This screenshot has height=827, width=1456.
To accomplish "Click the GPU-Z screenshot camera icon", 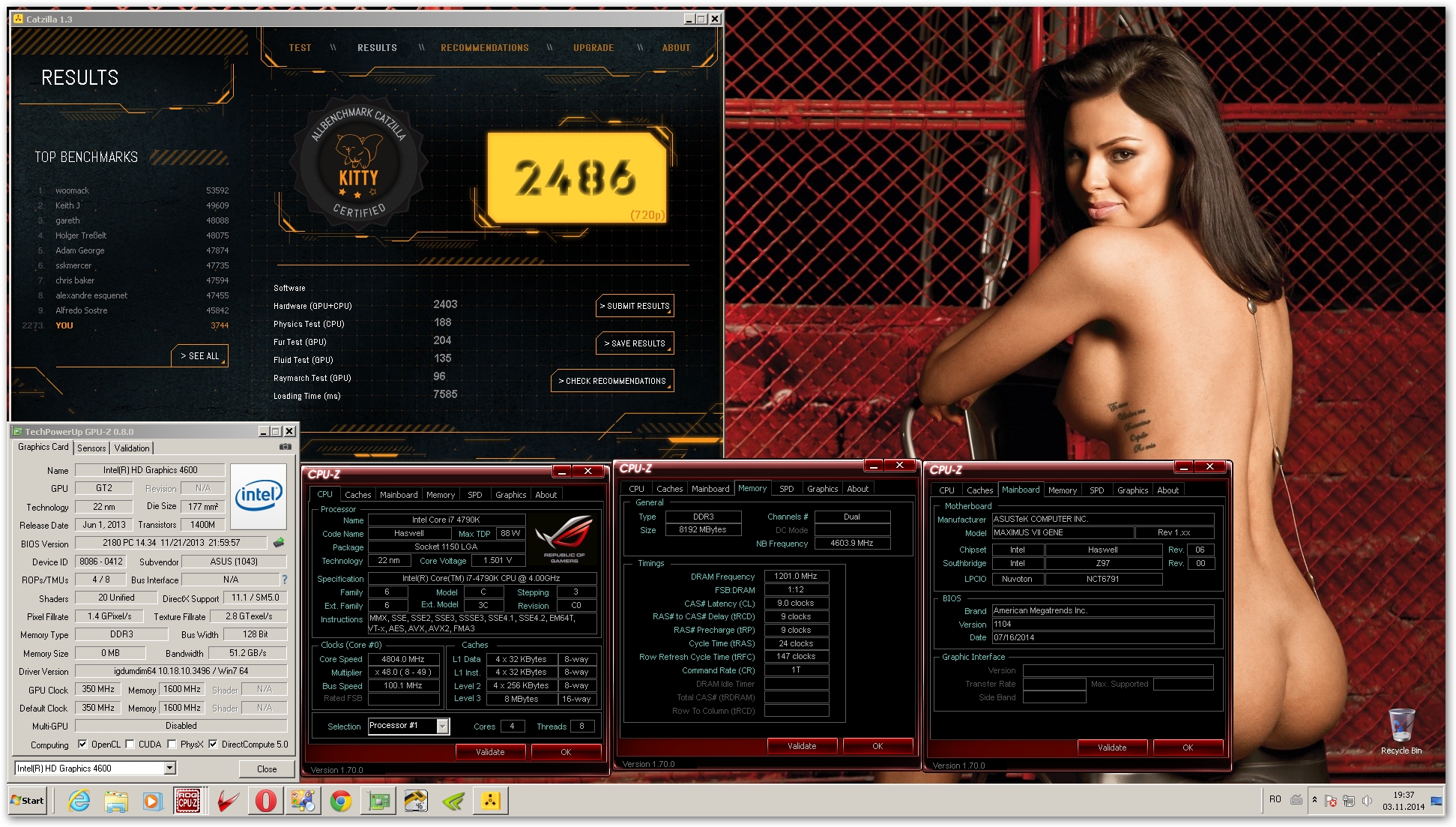I will point(286,447).
